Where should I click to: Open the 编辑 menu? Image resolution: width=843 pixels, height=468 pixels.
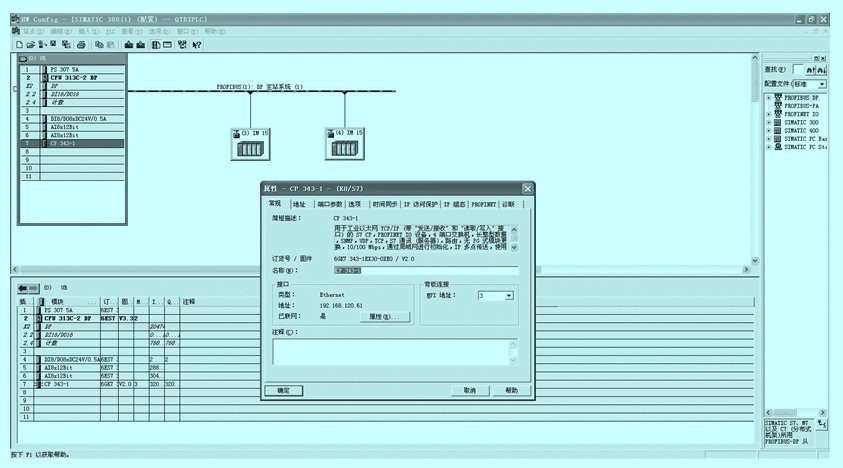point(61,32)
